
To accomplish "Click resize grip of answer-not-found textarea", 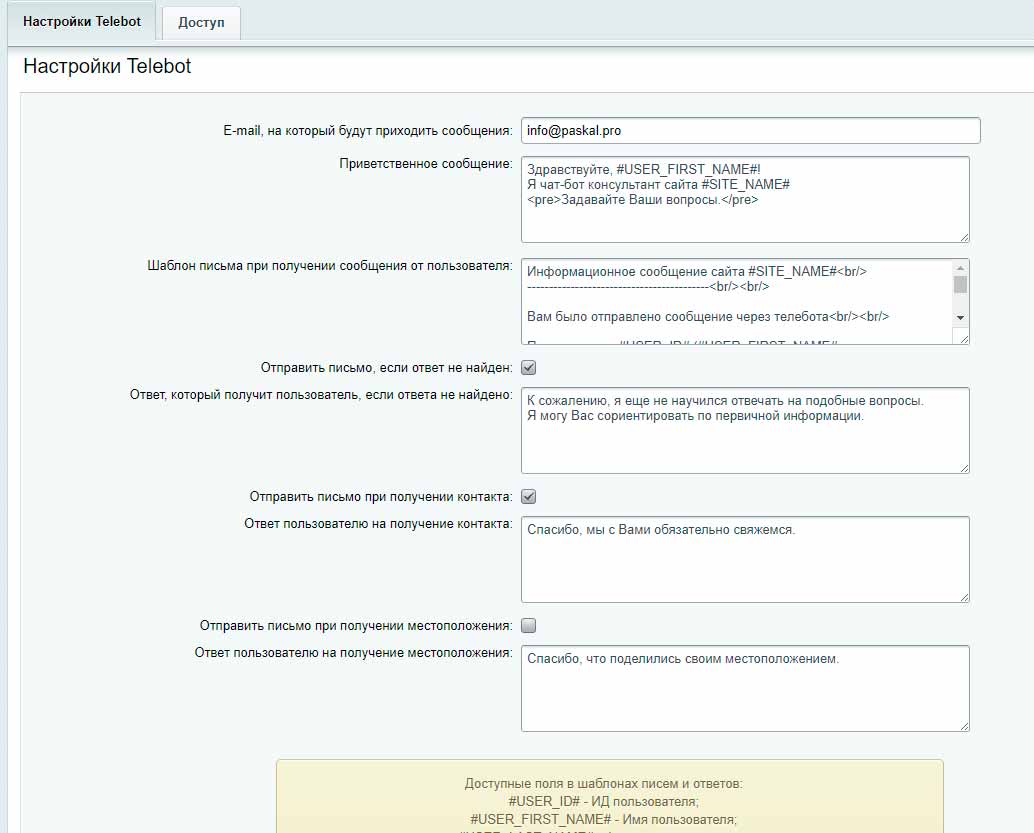I will pyautogui.click(x=964, y=467).
